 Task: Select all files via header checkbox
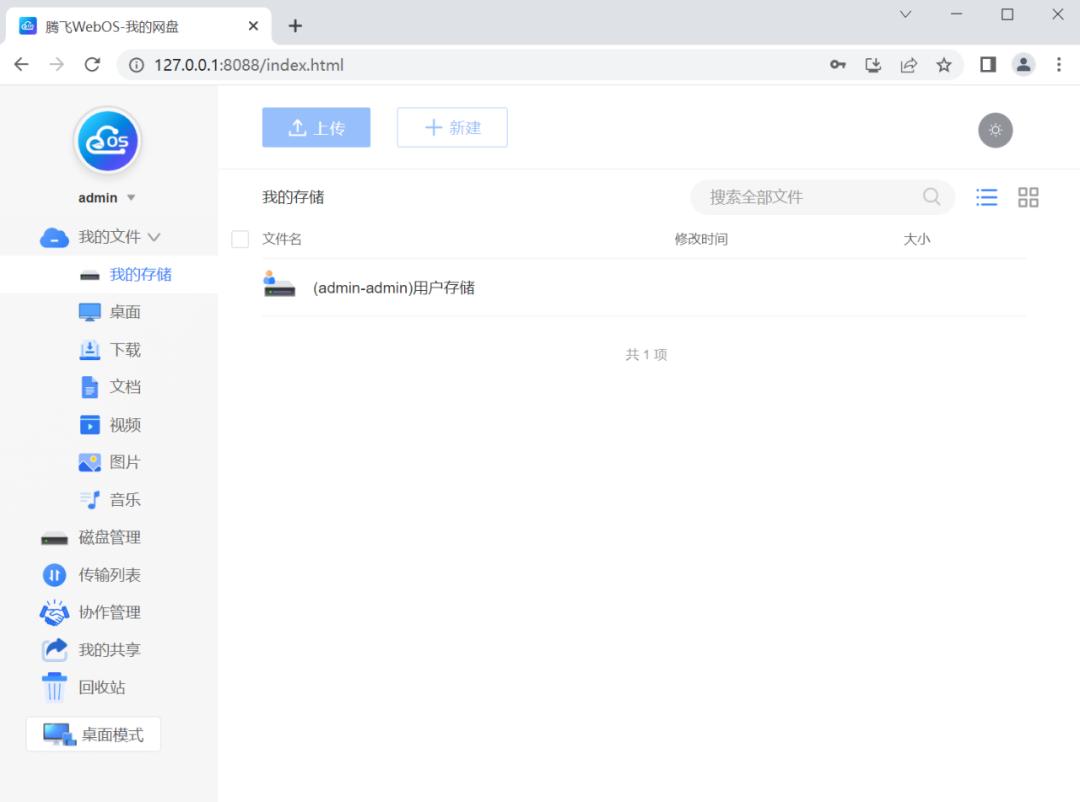coord(239,239)
